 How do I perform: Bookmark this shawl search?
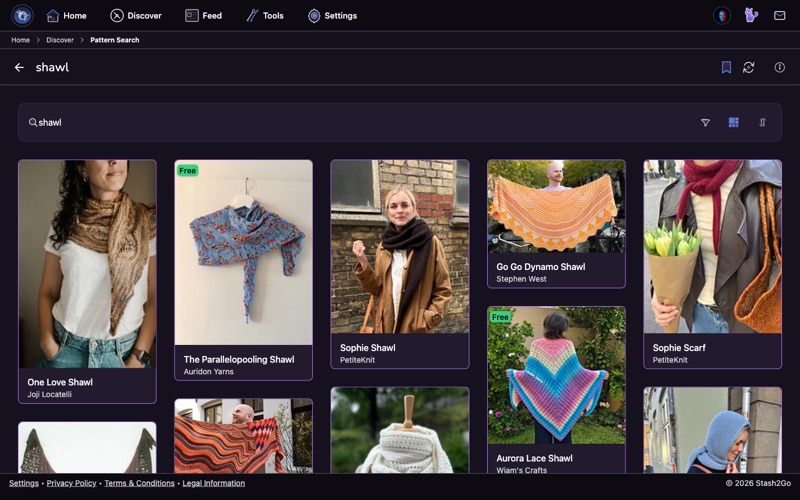tap(726, 67)
